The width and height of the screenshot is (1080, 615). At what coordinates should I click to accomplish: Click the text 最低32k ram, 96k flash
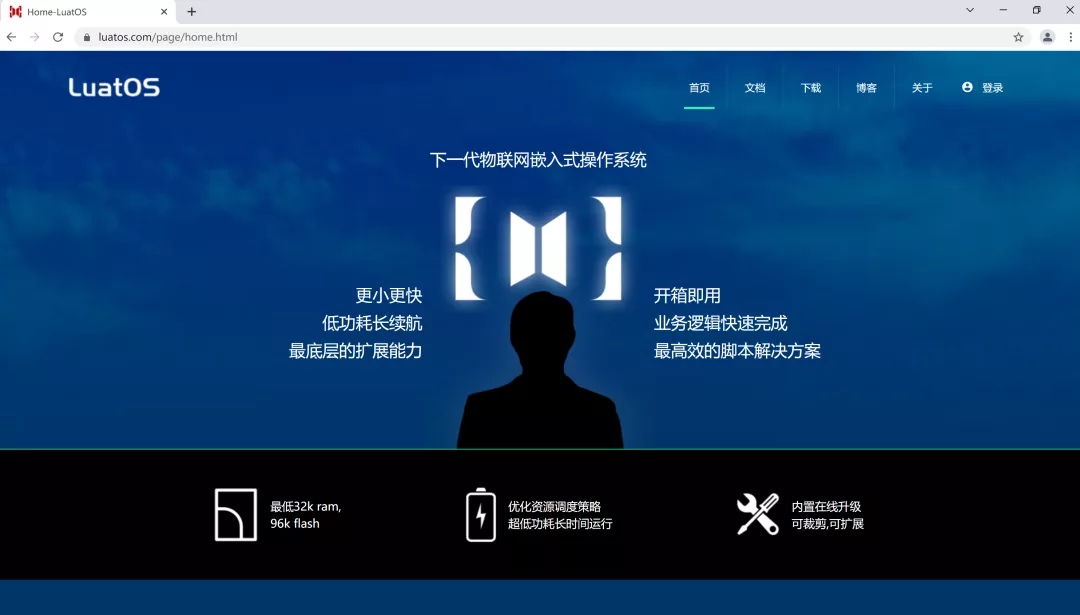tap(306, 514)
